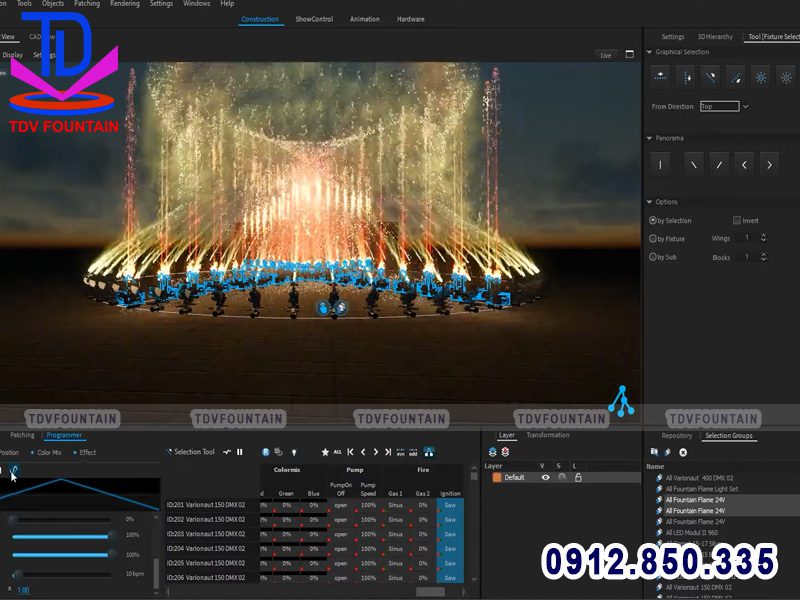800x600 pixels.
Task: Collapse the Panorama section
Action: pyautogui.click(x=649, y=138)
